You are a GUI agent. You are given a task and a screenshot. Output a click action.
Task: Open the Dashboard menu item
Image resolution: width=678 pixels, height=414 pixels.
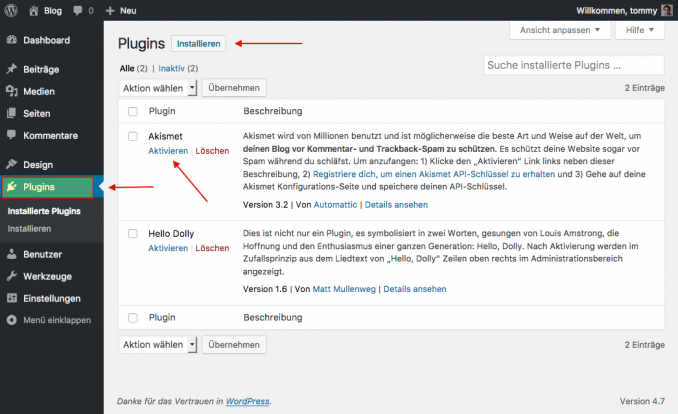click(46, 40)
